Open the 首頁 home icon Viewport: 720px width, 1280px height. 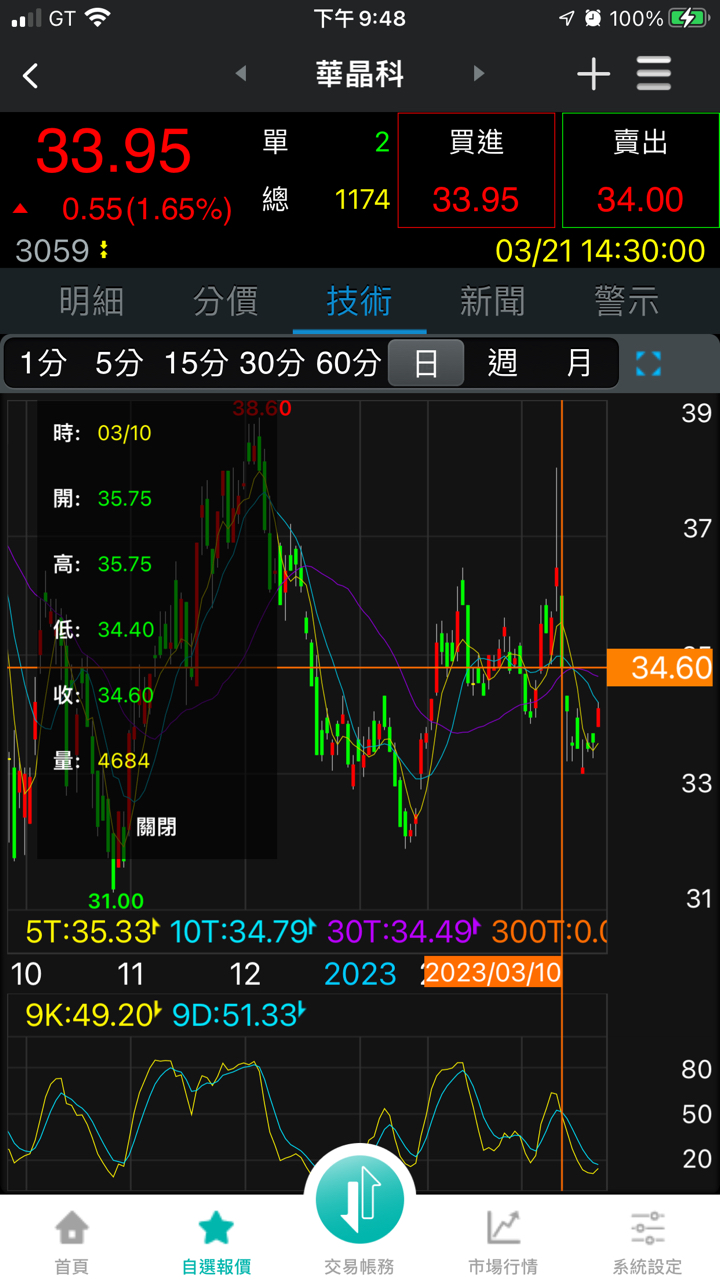[x=71, y=1227]
